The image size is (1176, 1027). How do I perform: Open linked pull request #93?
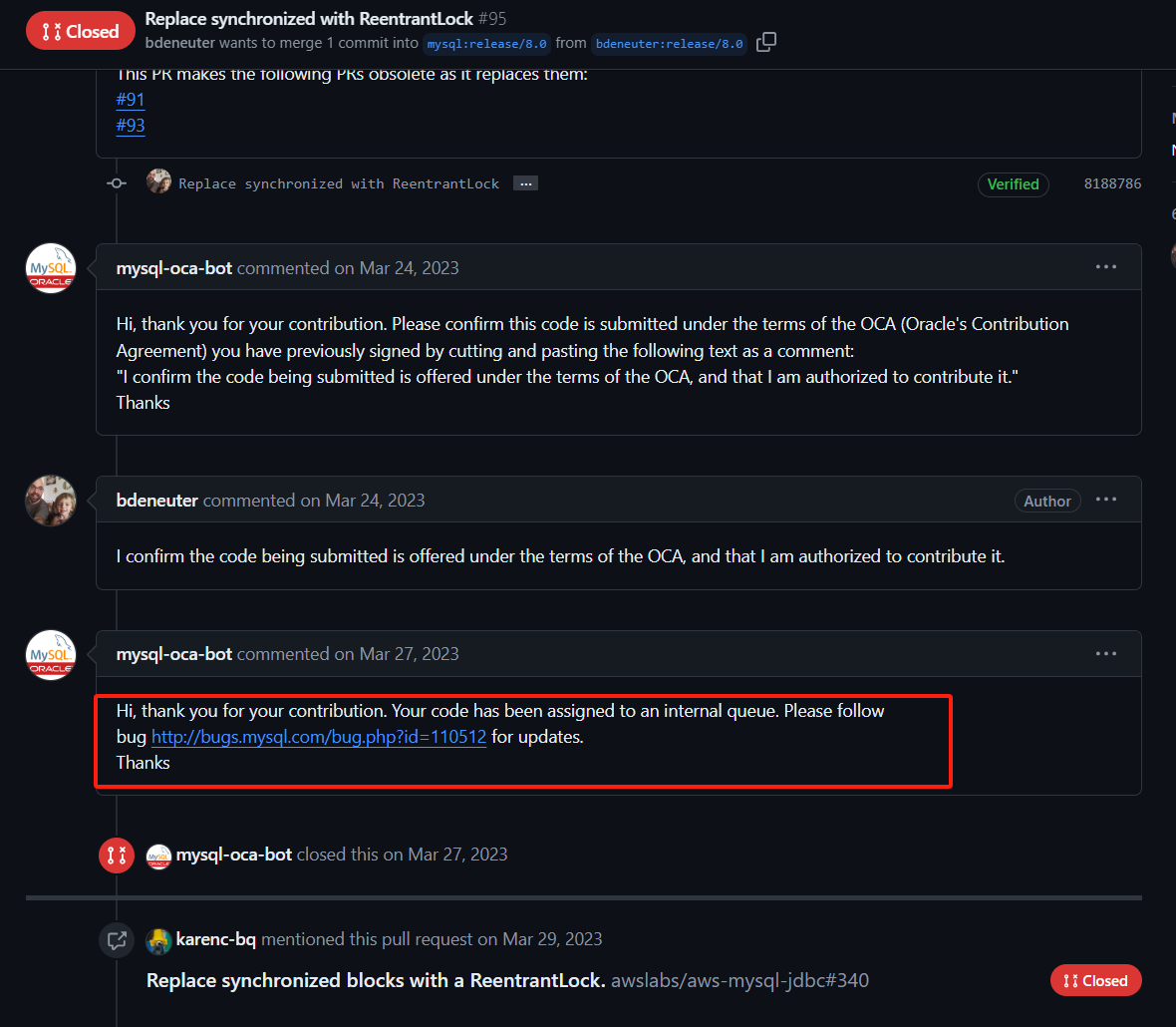point(131,126)
